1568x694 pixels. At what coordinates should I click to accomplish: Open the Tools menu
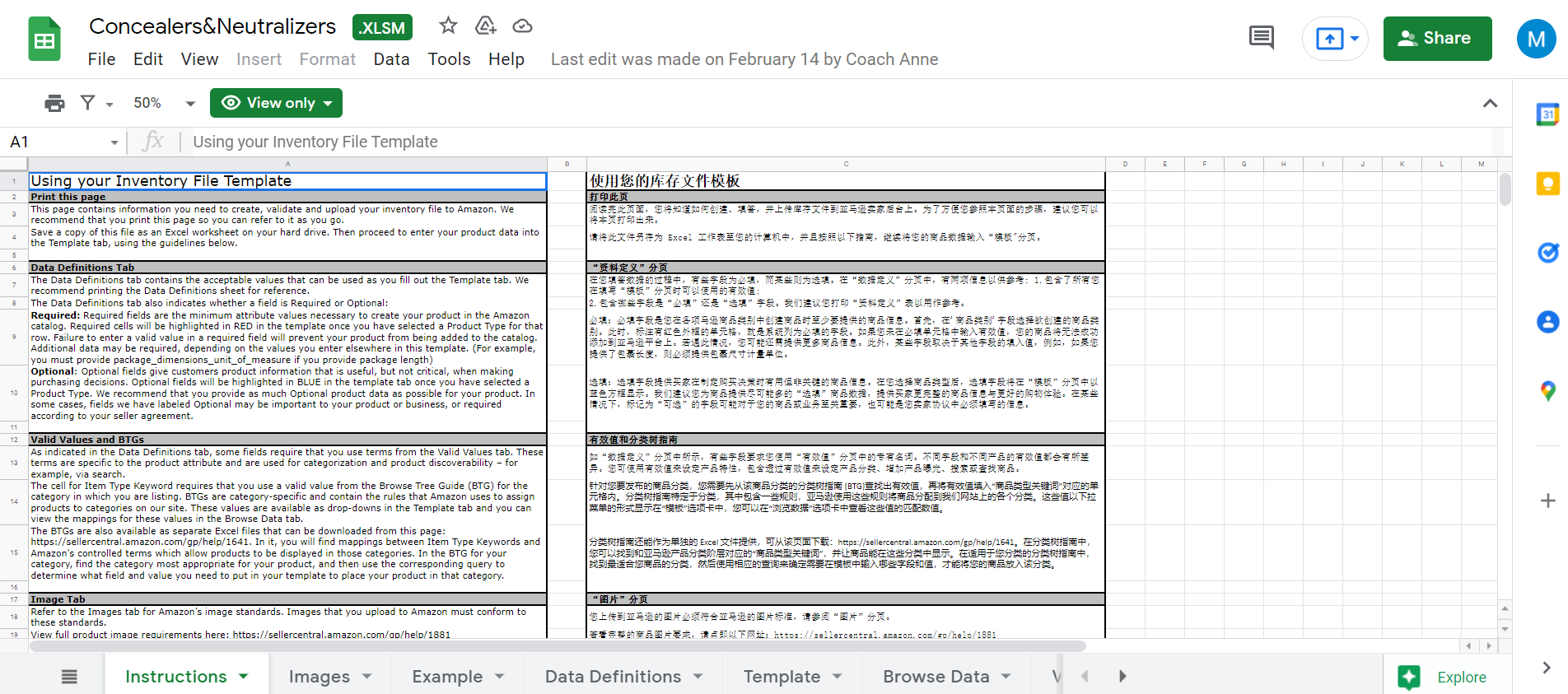pyautogui.click(x=449, y=59)
